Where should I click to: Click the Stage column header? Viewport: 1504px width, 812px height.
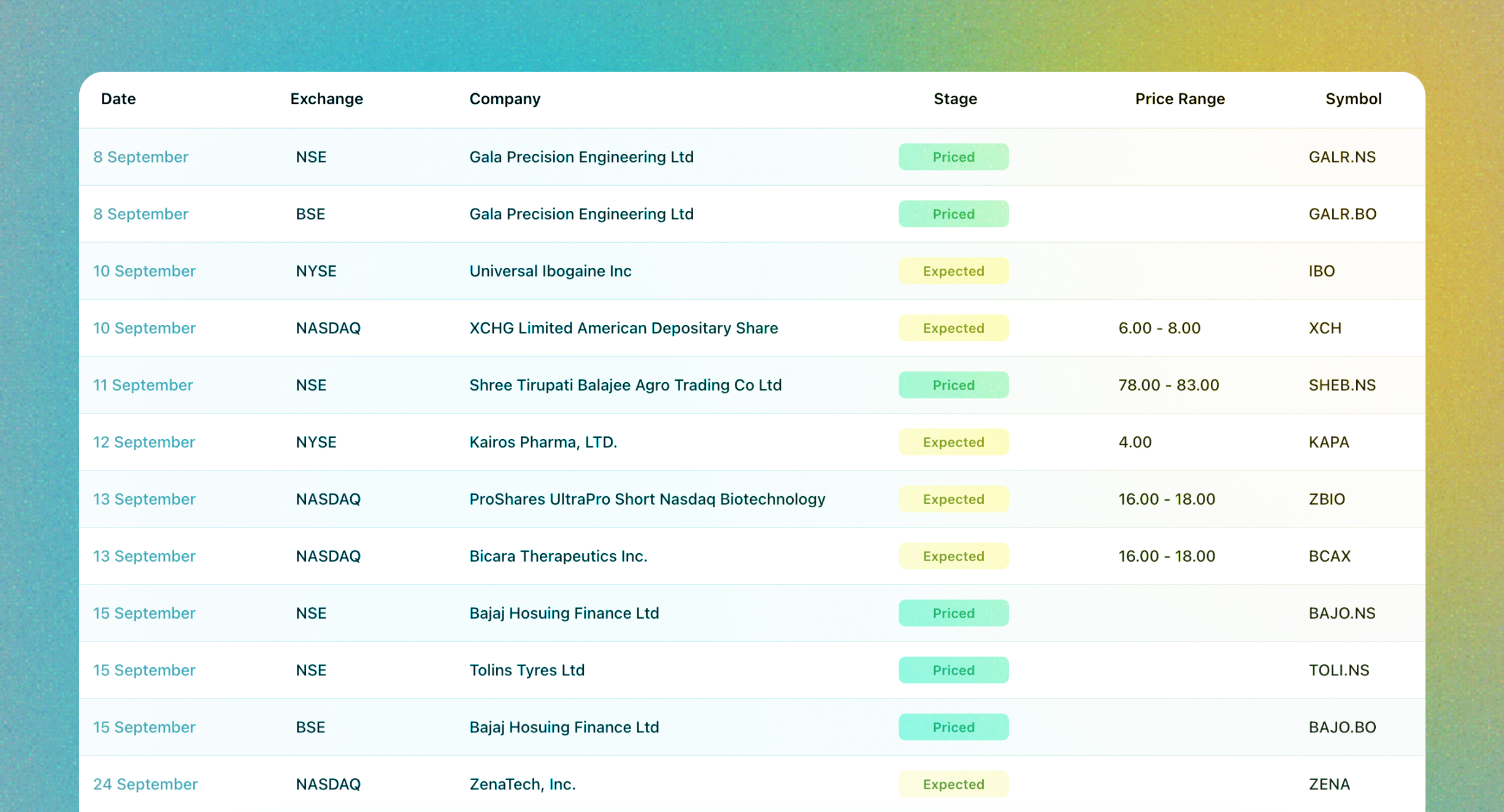click(x=955, y=99)
